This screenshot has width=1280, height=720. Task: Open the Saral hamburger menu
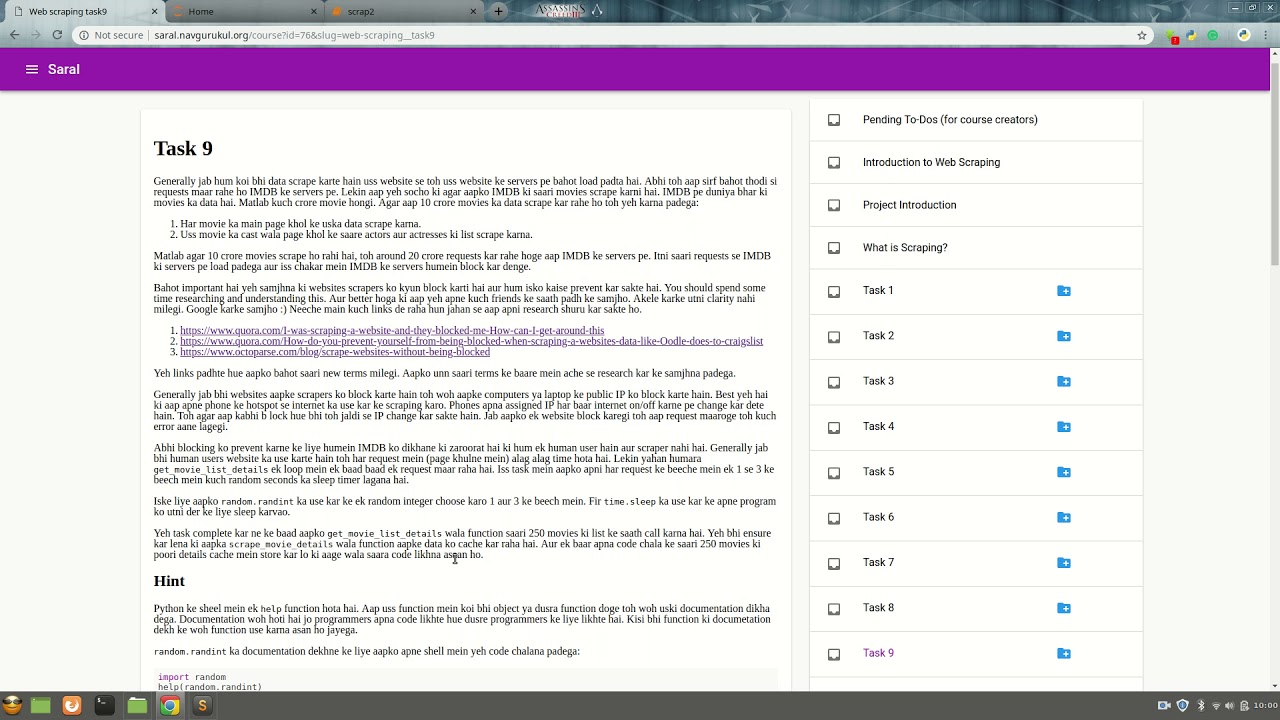click(x=32, y=69)
